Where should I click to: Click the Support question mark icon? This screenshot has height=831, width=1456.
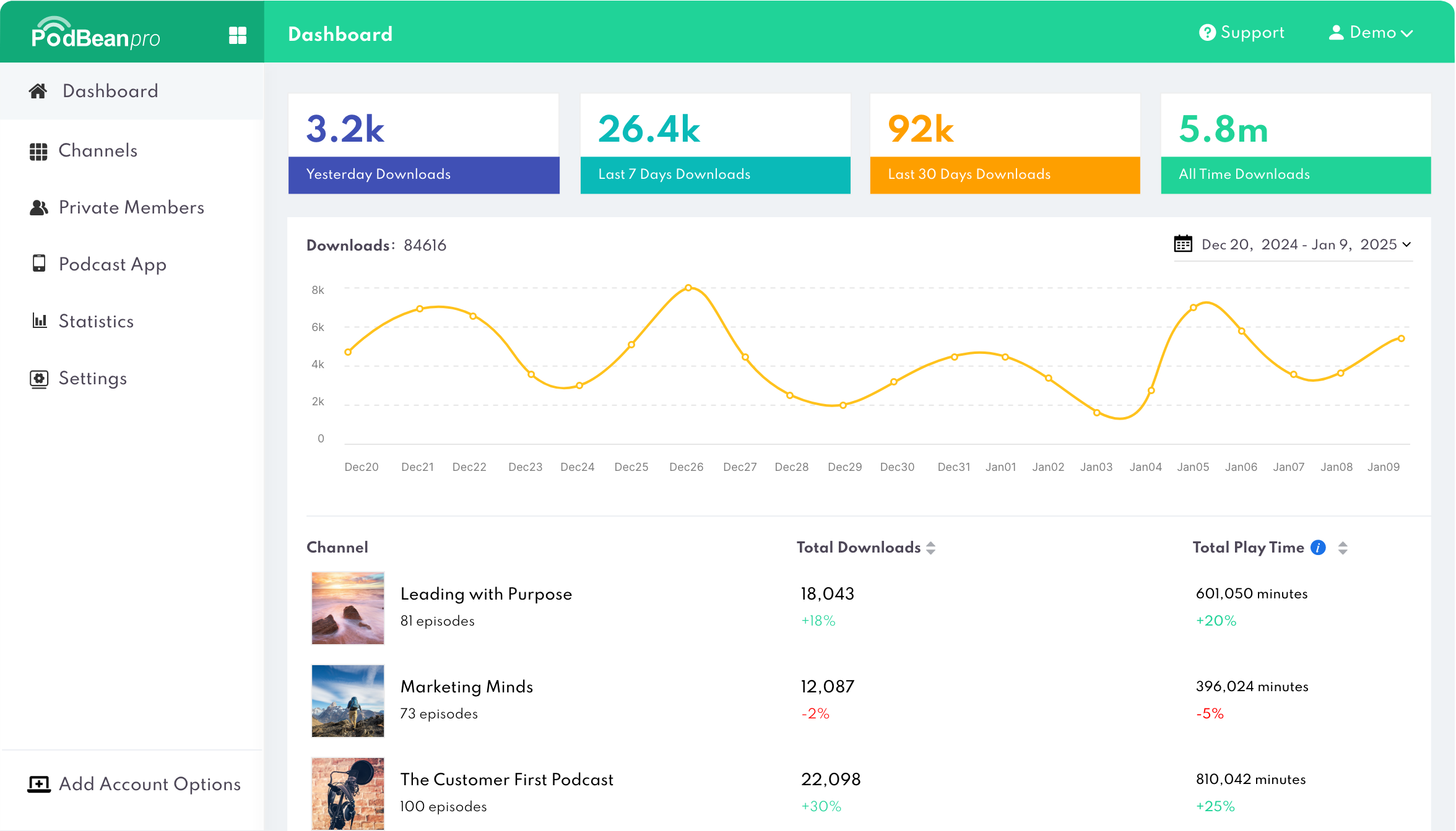click(1207, 32)
